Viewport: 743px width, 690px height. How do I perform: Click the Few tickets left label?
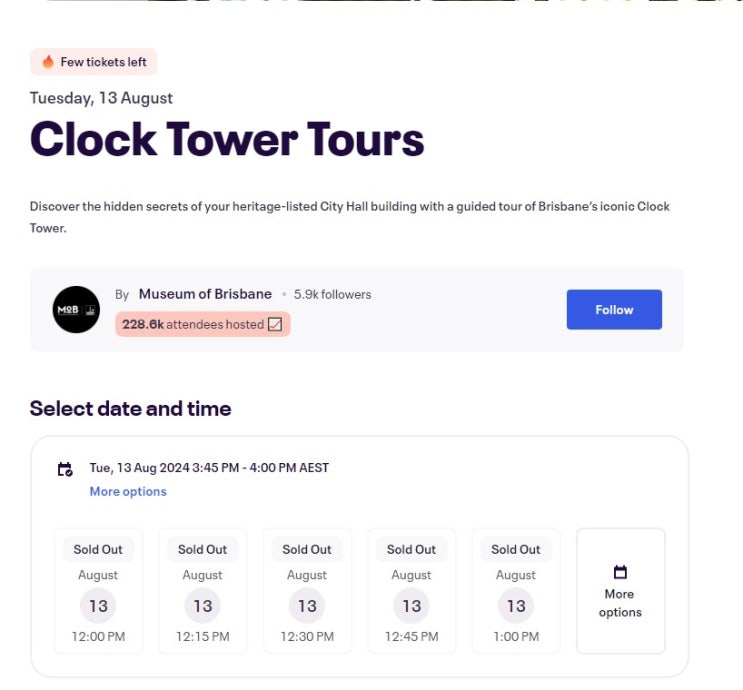point(103,62)
